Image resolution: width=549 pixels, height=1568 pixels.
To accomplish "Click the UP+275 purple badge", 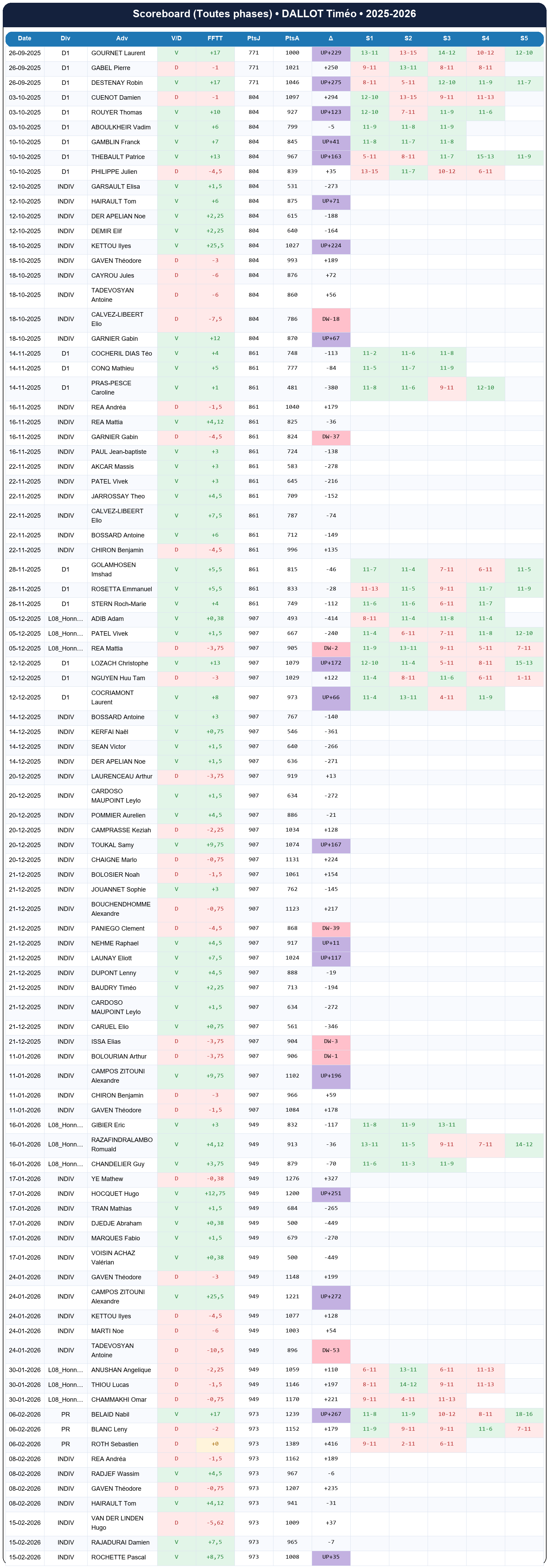I will [x=330, y=83].
